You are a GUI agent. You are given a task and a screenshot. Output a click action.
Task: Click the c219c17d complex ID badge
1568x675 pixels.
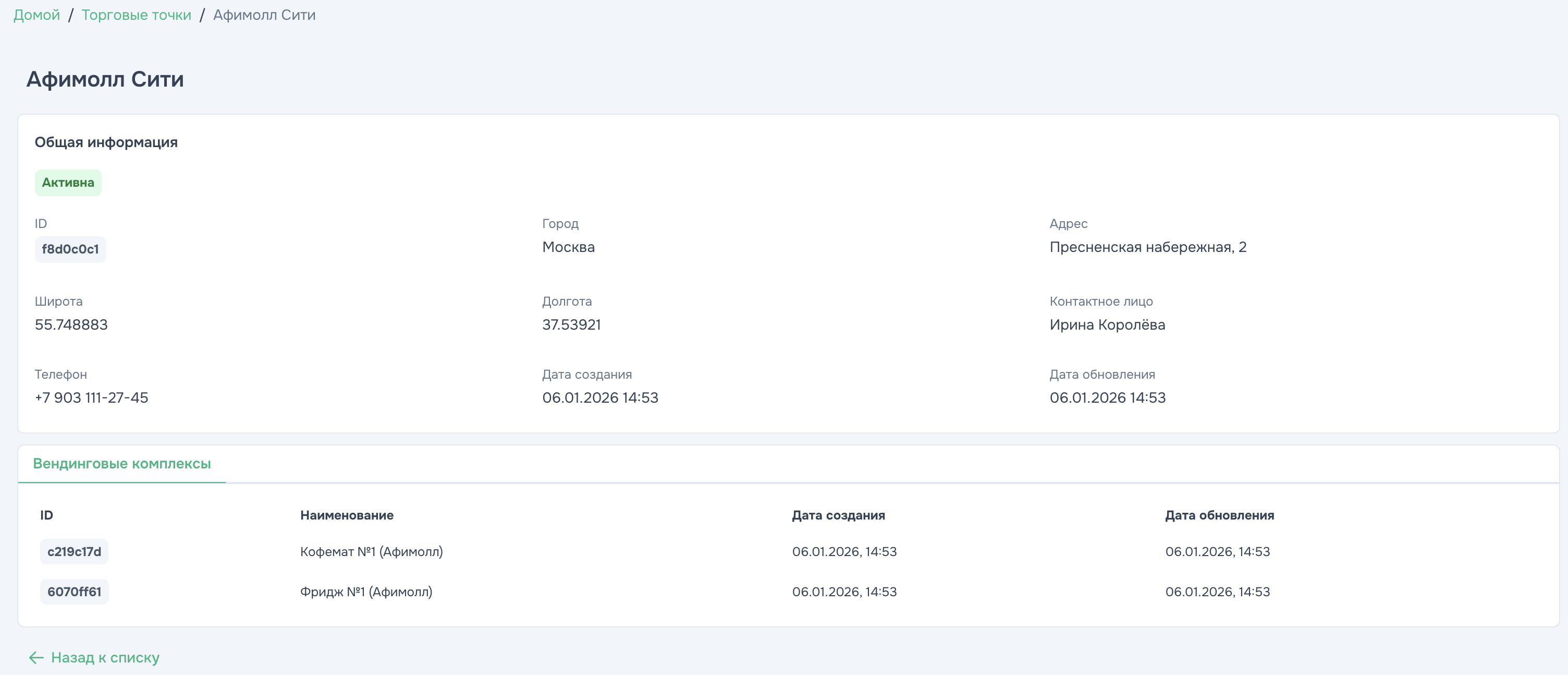pyautogui.click(x=74, y=551)
